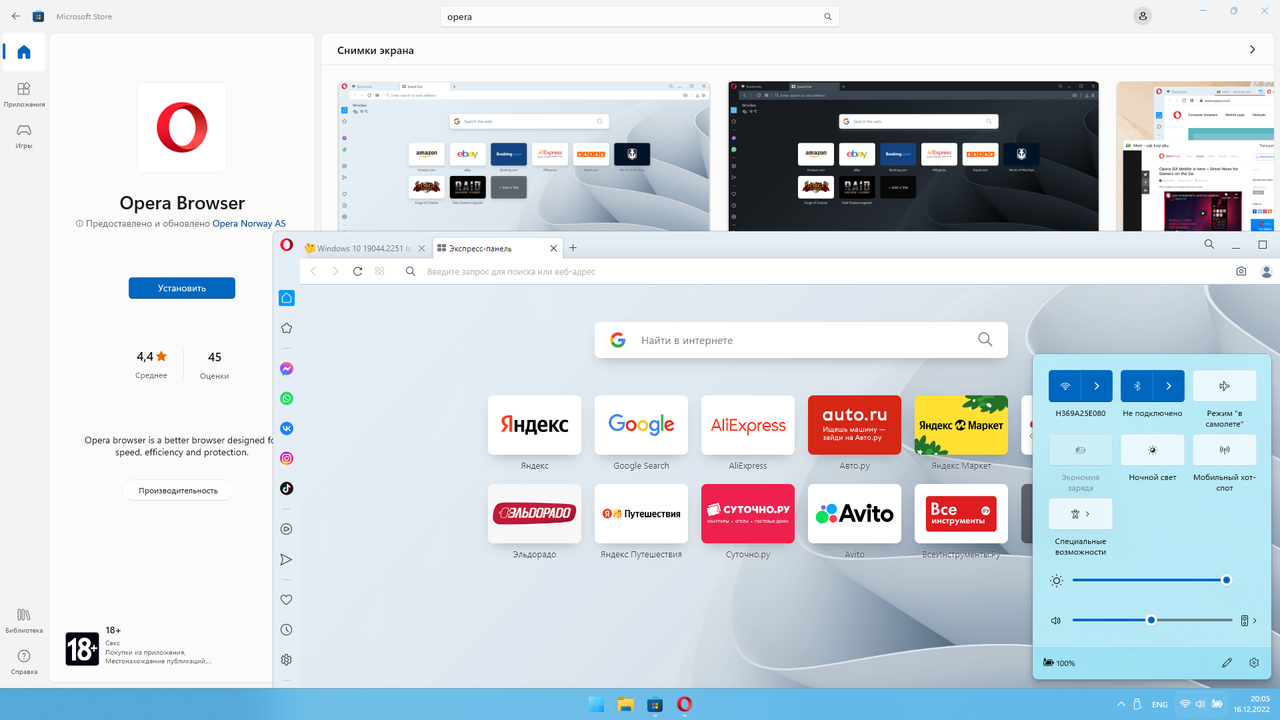This screenshot has width=1280, height=720.
Task: Click the Установить install button
Action: pyautogui.click(x=182, y=288)
